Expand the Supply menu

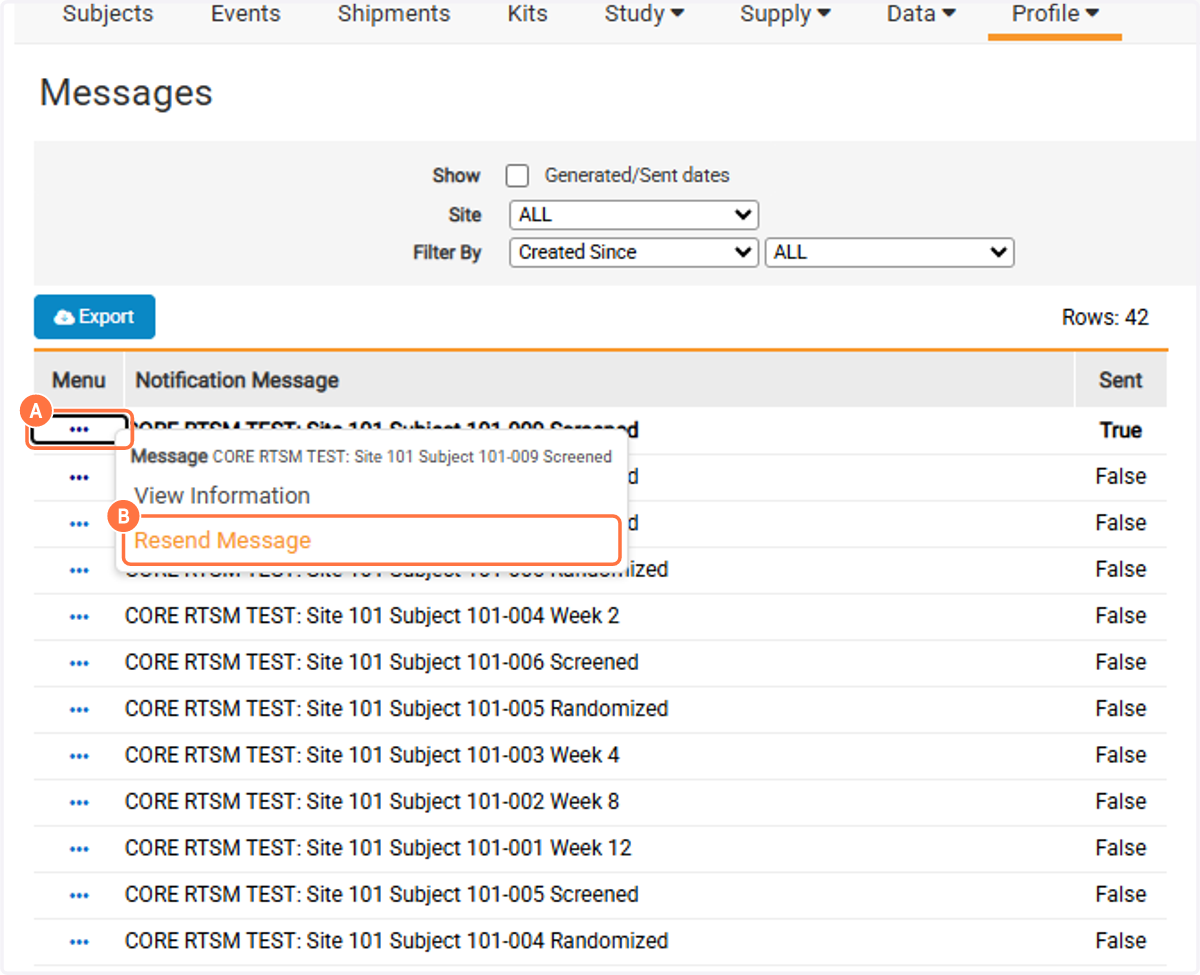point(786,14)
